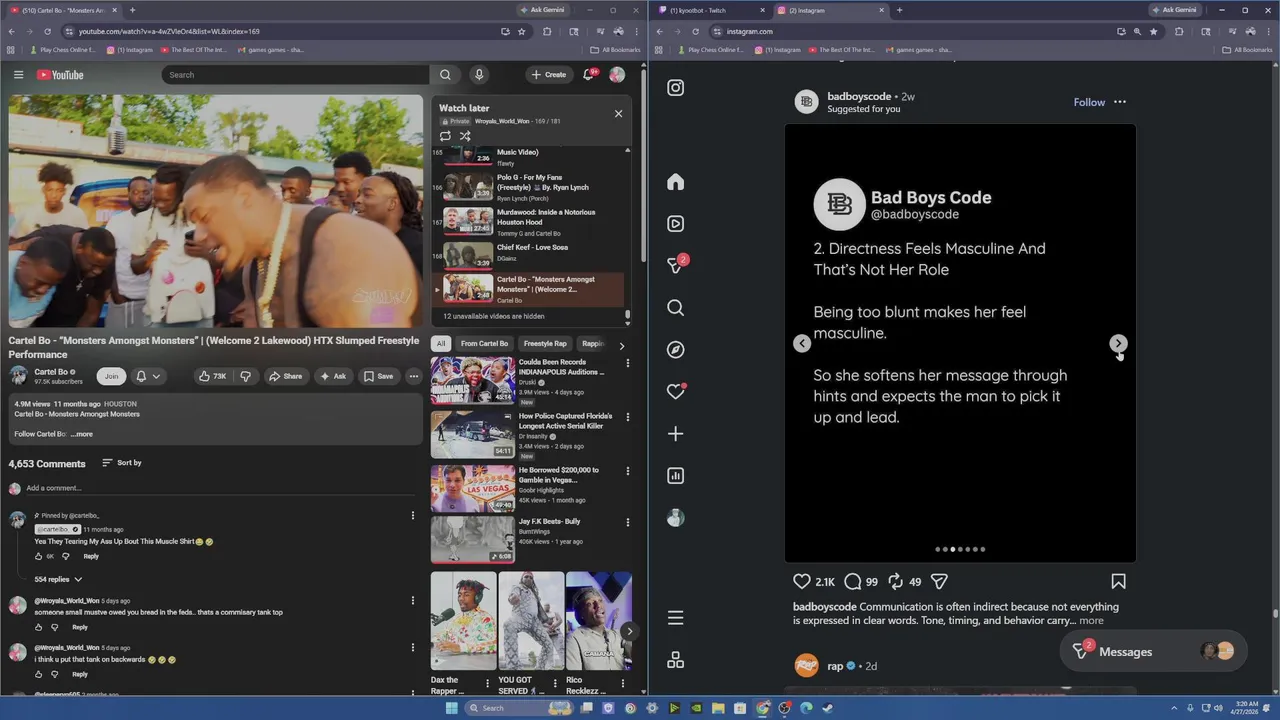
Task: Open Instagram More menu in sidebar
Action: pos(676,618)
